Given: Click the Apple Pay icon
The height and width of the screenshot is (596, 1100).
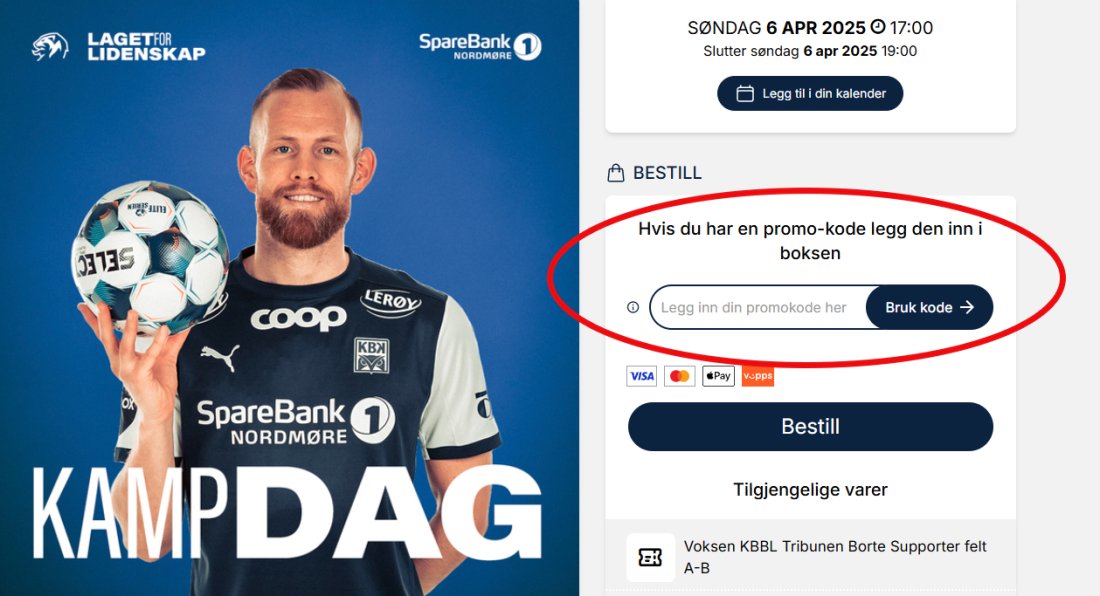Looking at the screenshot, I should pos(718,376).
